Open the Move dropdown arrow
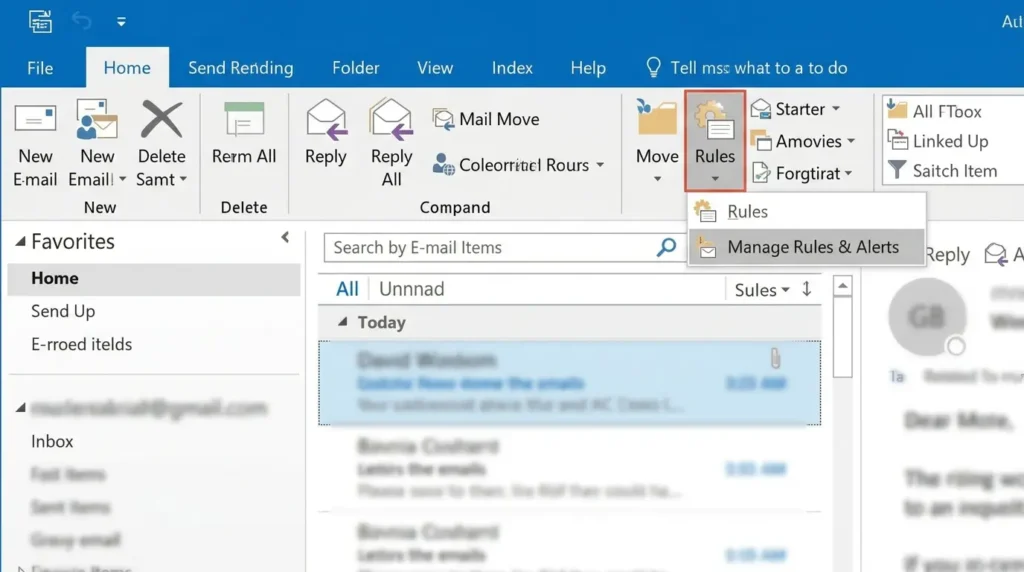Image resolution: width=1024 pixels, height=572 pixels. (657, 179)
